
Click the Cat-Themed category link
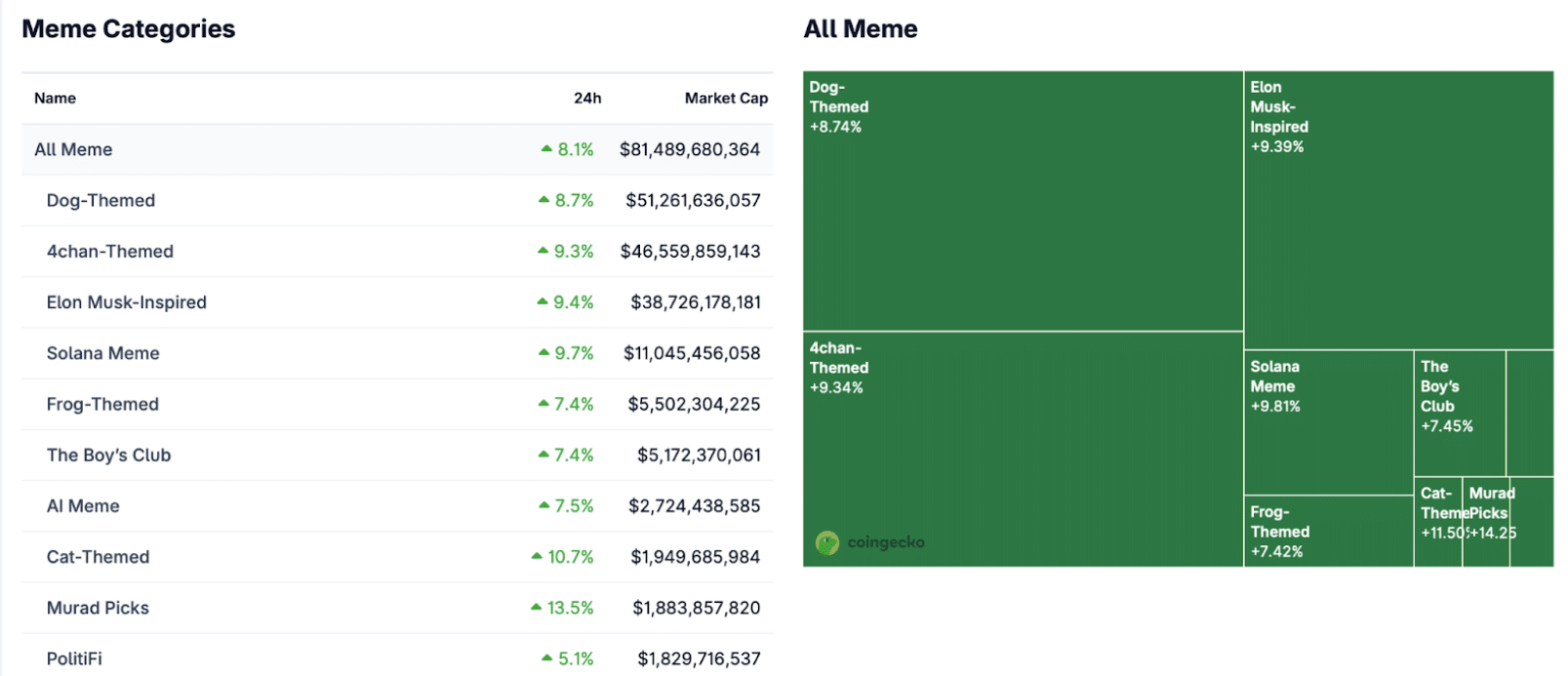click(x=98, y=557)
